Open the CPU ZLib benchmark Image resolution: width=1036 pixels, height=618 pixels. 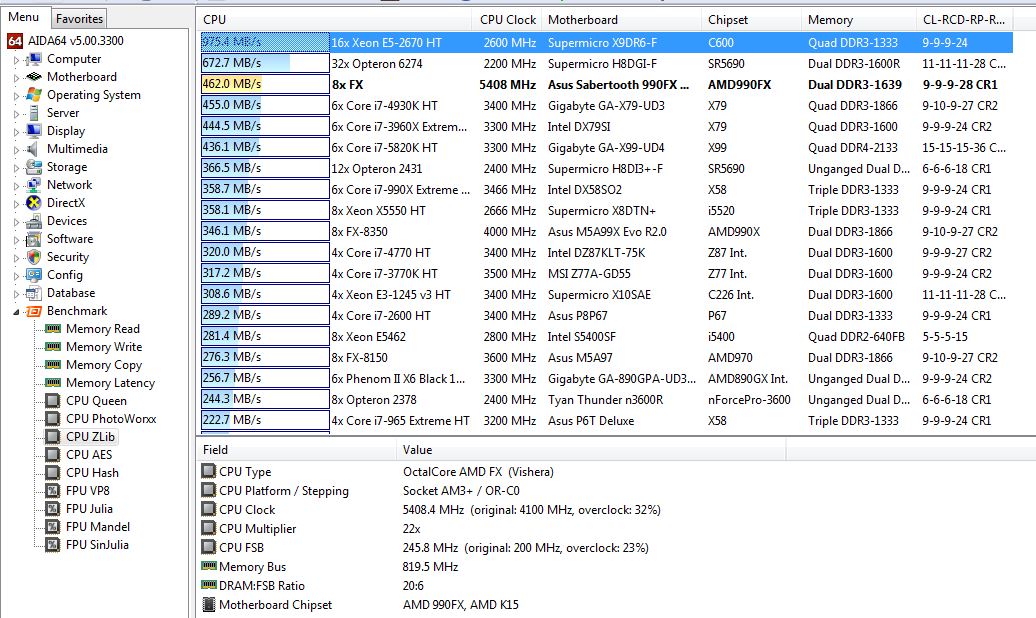[91, 437]
